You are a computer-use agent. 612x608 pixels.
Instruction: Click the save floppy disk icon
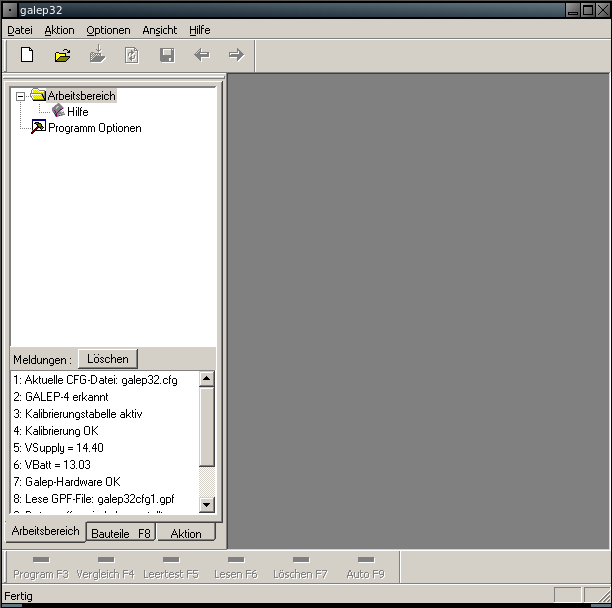tap(167, 55)
